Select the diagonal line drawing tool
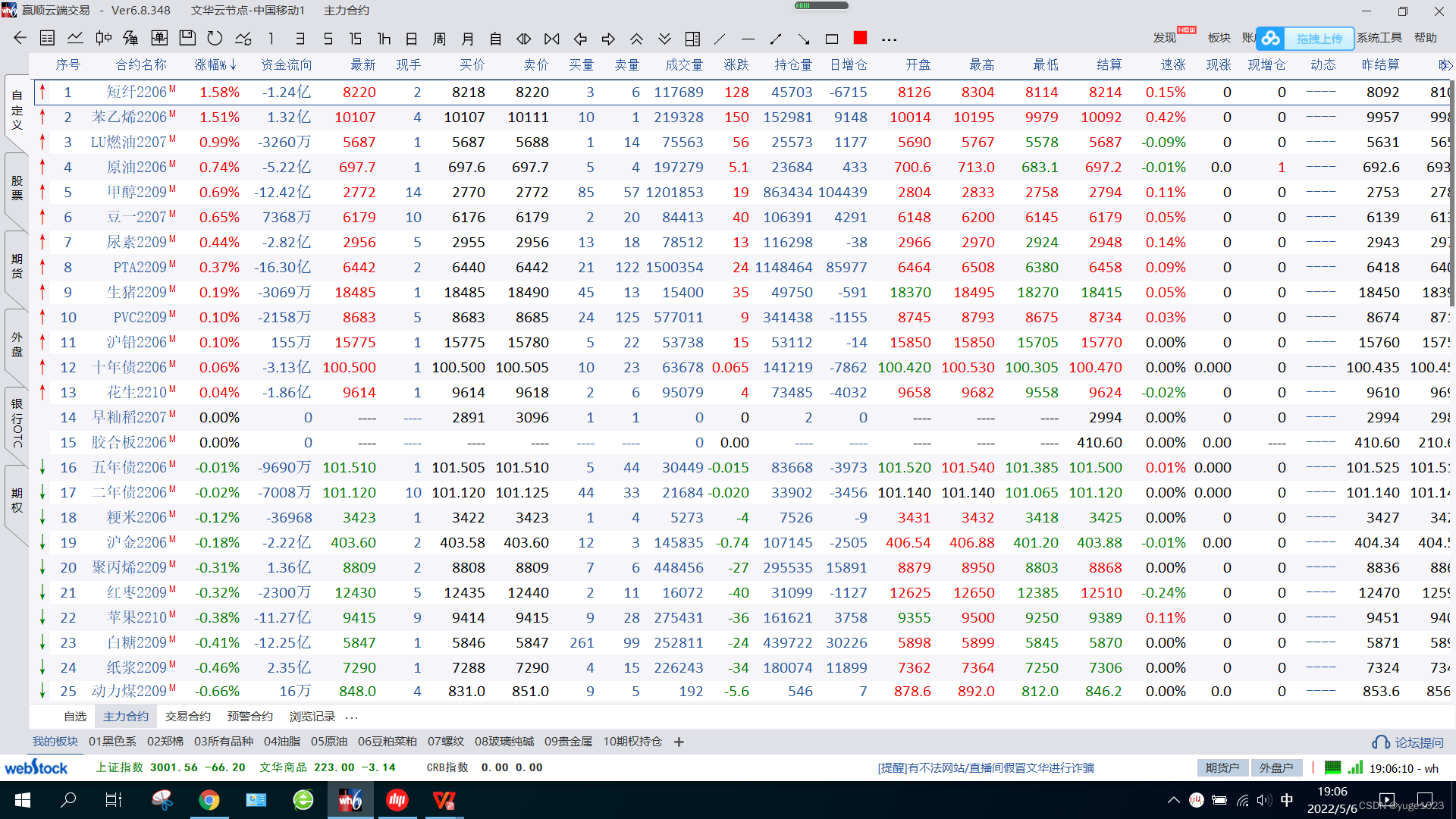1456x819 pixels. 720,38
